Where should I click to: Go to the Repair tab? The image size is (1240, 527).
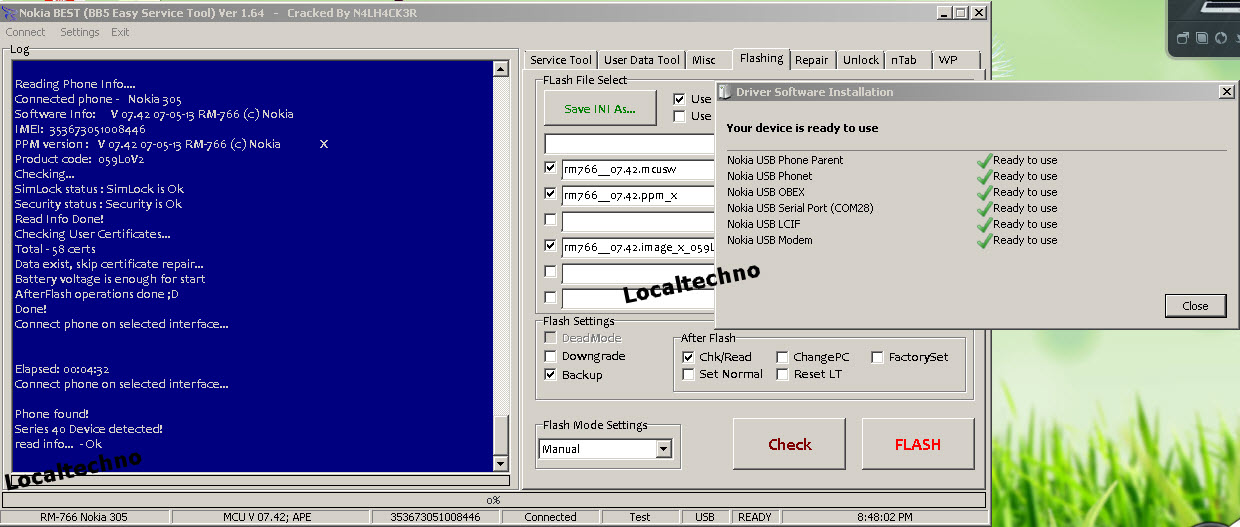click(812, 60)
